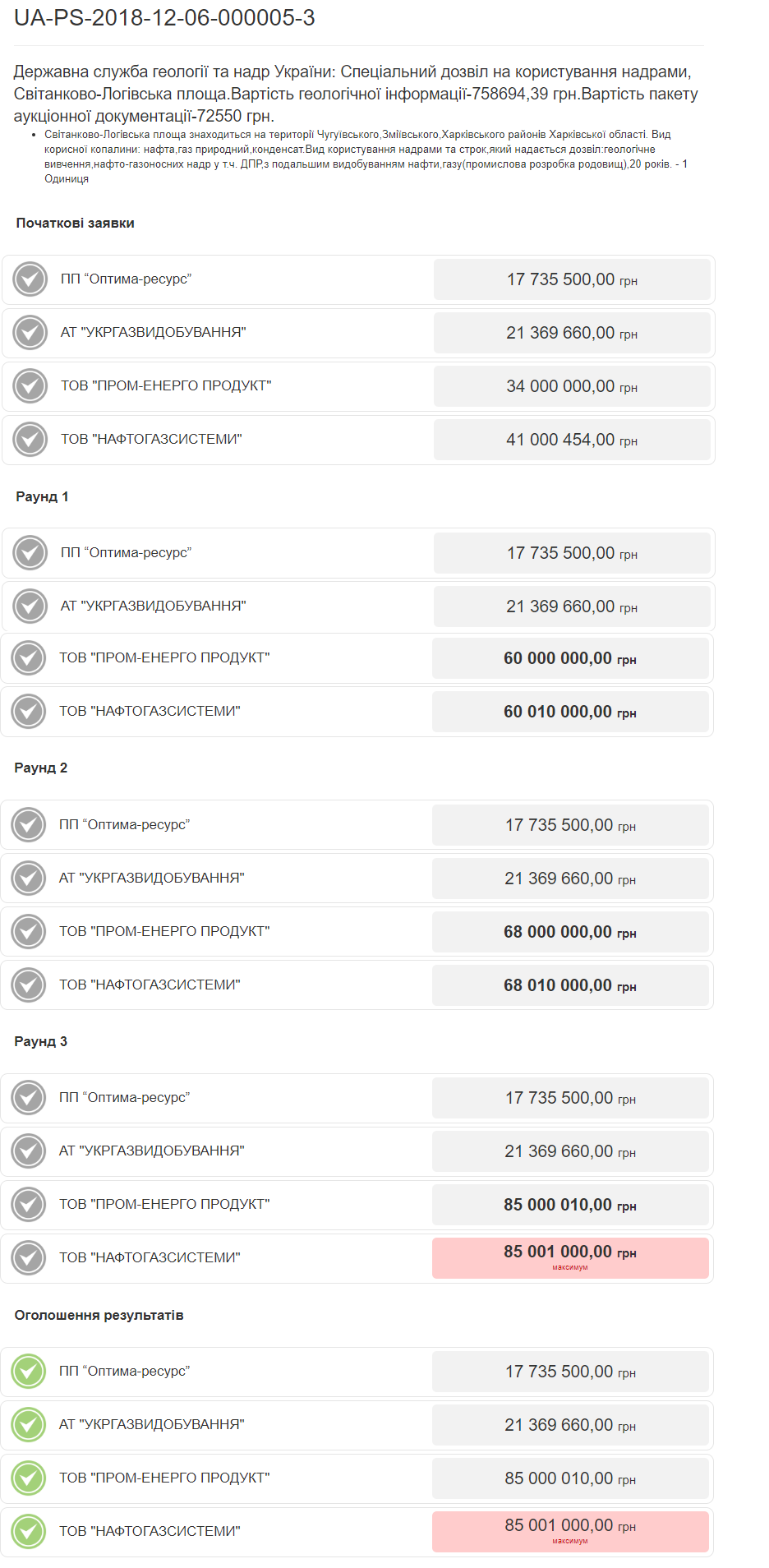
Task: Select highlighted 85 001 000,00 bid in results section
Action: [570, 1531]
